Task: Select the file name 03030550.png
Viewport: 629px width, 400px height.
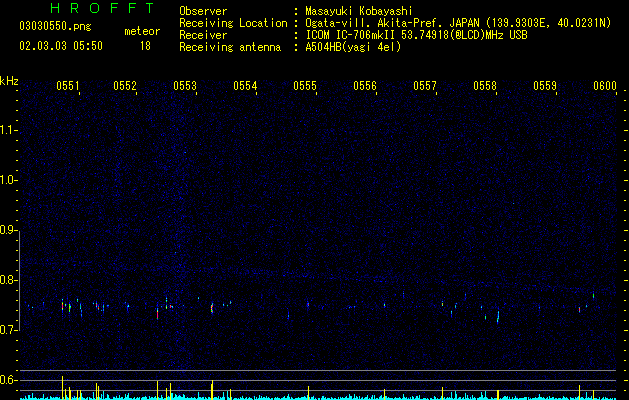Action: coord(55,27)
